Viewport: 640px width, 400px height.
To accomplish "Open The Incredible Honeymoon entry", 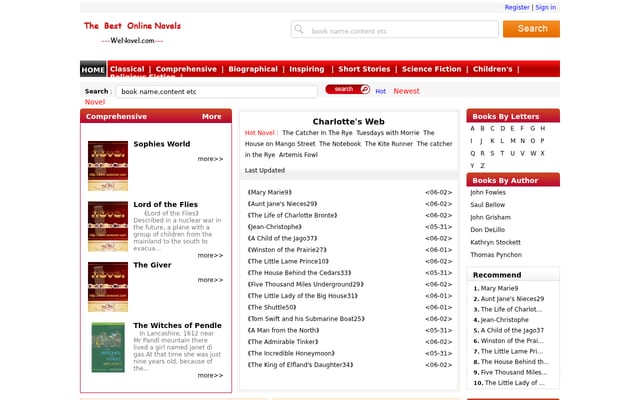I will (291, 353).
